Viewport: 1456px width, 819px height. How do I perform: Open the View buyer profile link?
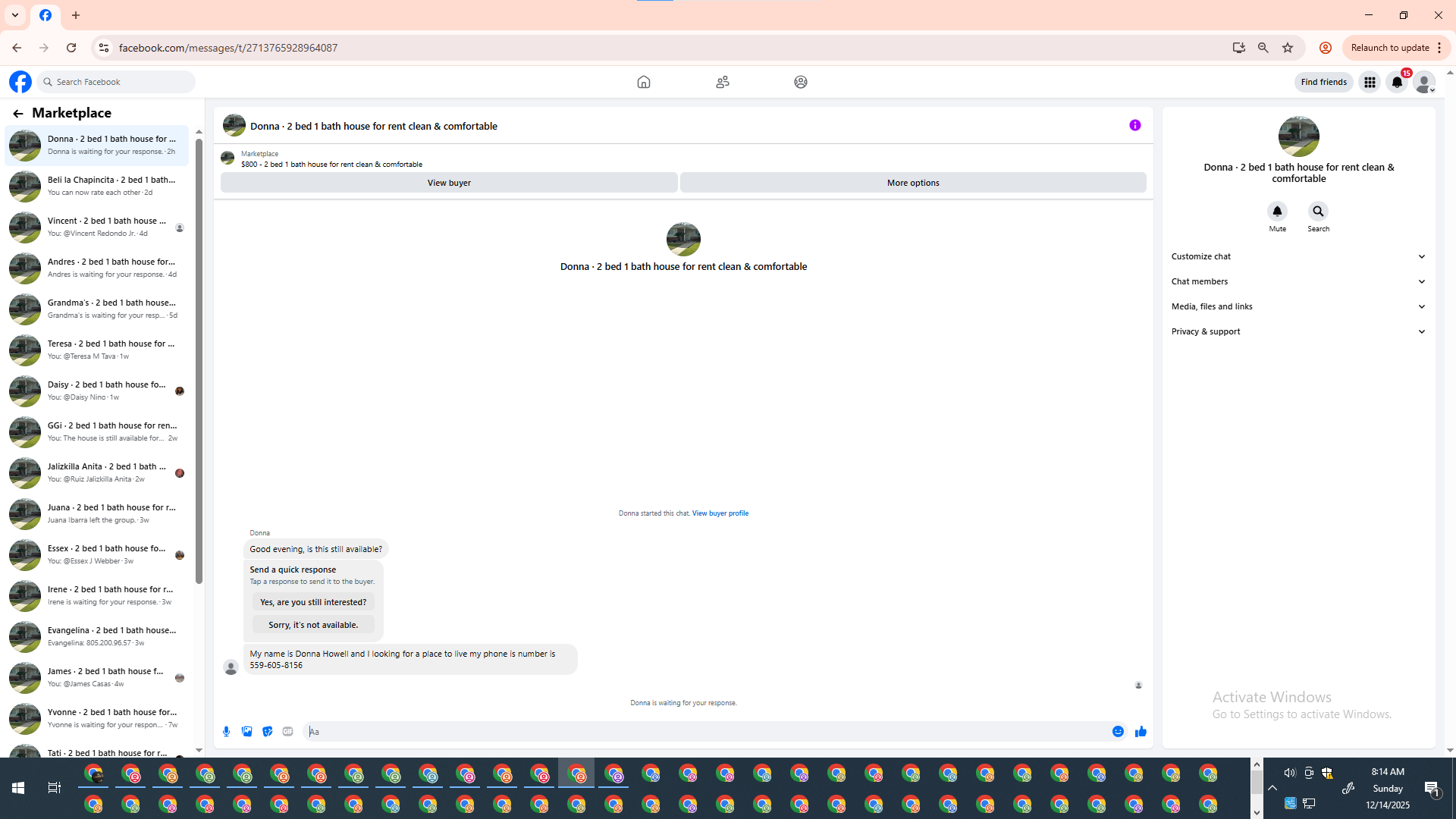point(720,513)
